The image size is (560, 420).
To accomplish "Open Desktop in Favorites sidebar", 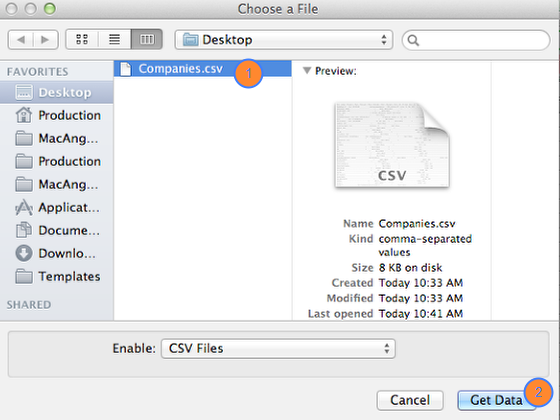I will coord(57,92).
